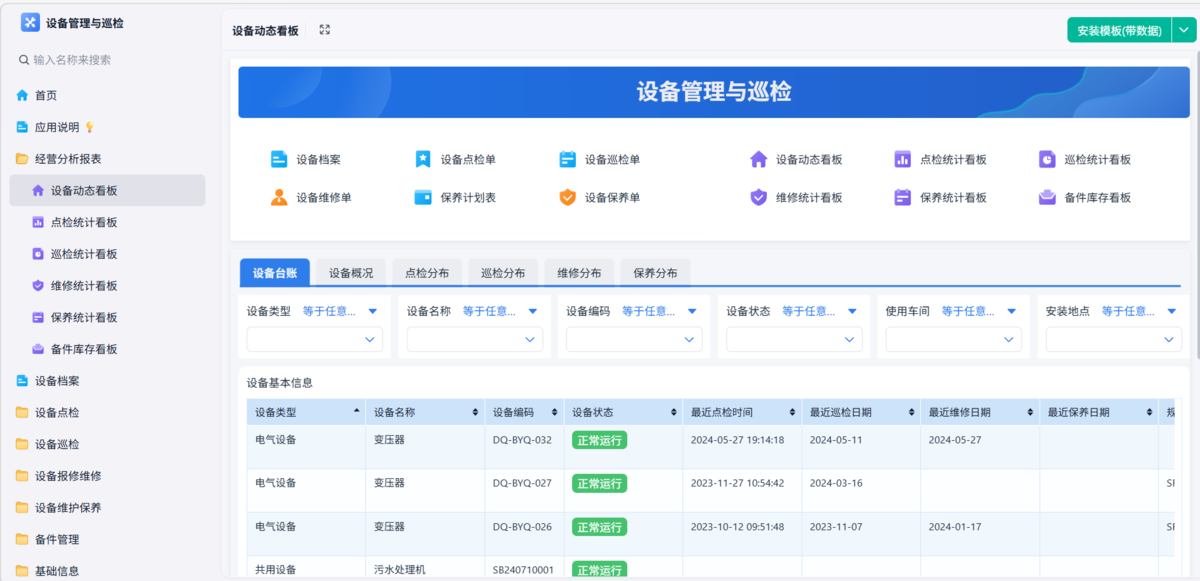Switch to the 设备概况 tab
The width and height of the screenshot is (1200, 581).
(348, 271)
